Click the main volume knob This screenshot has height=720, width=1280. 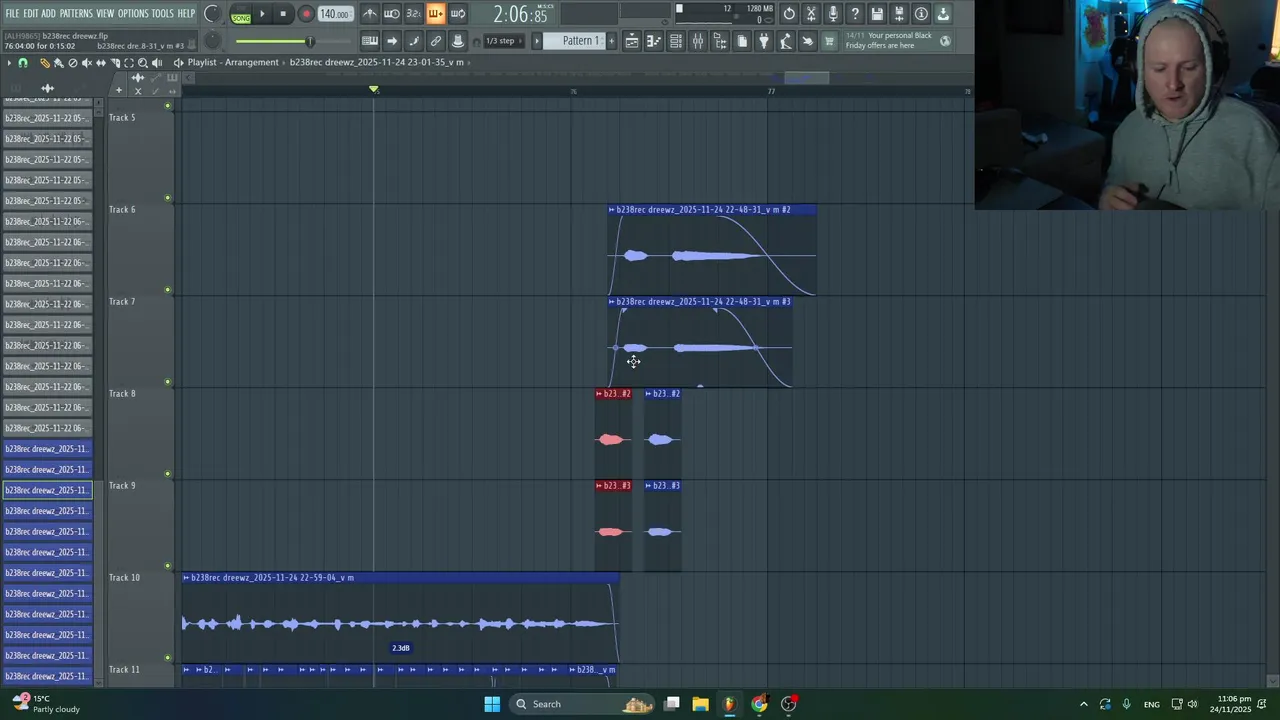pyautogui.click(x=212, y=14)
